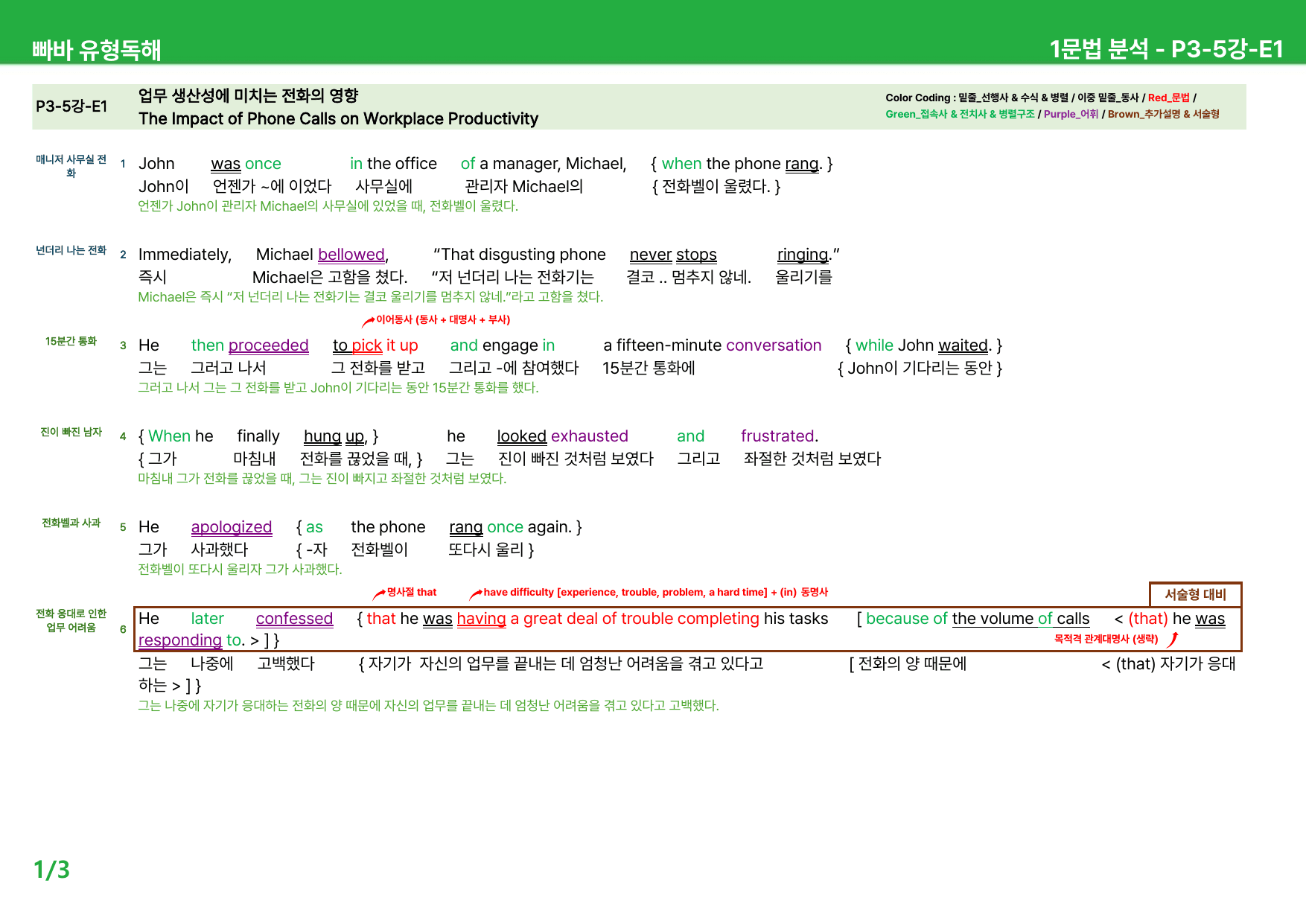
Task: Click 'responding to' at the end of sentence 6
Action: [x=191, y=640]
